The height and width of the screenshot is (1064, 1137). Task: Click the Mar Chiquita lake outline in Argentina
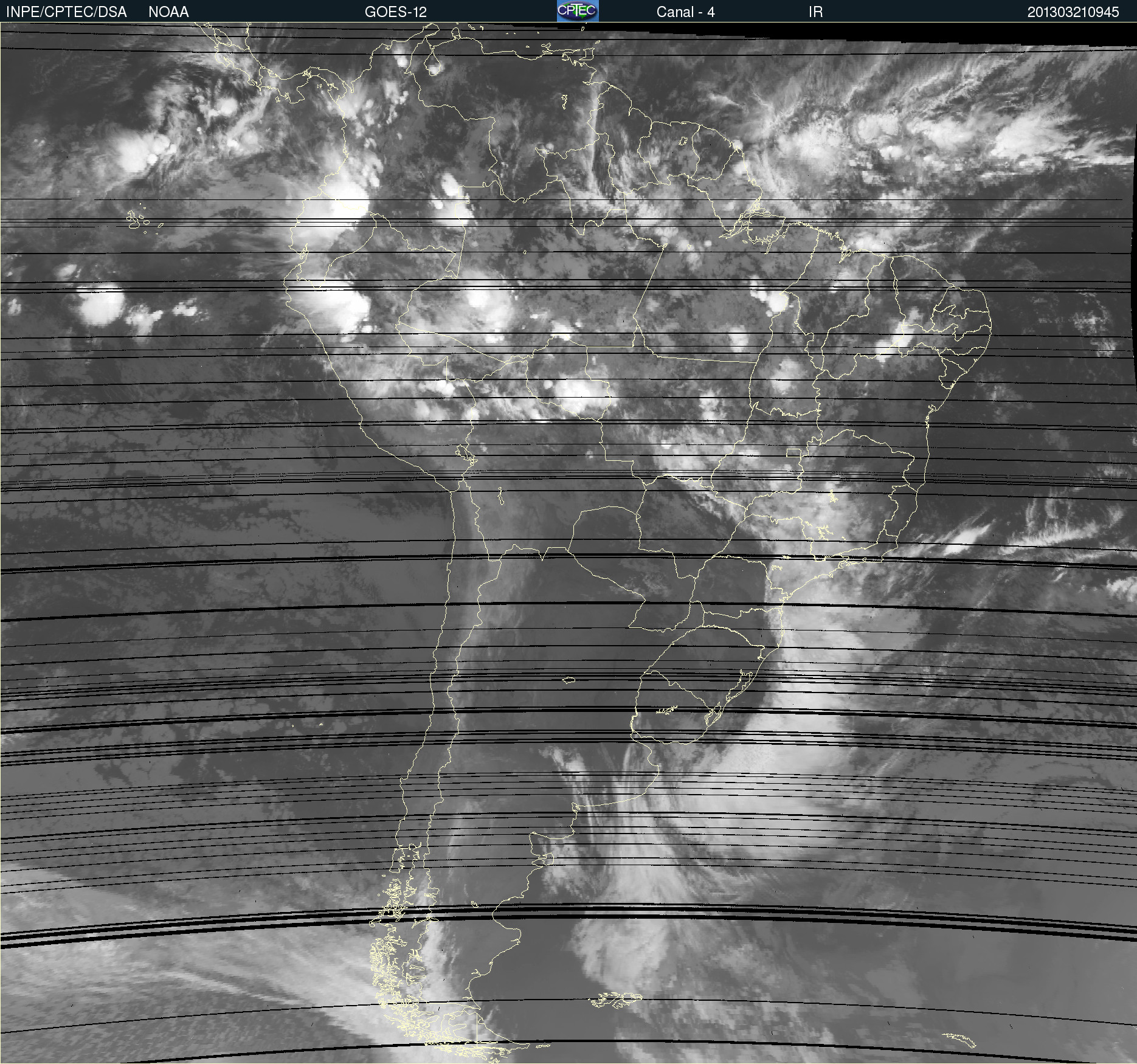click(x=568, y=680)
